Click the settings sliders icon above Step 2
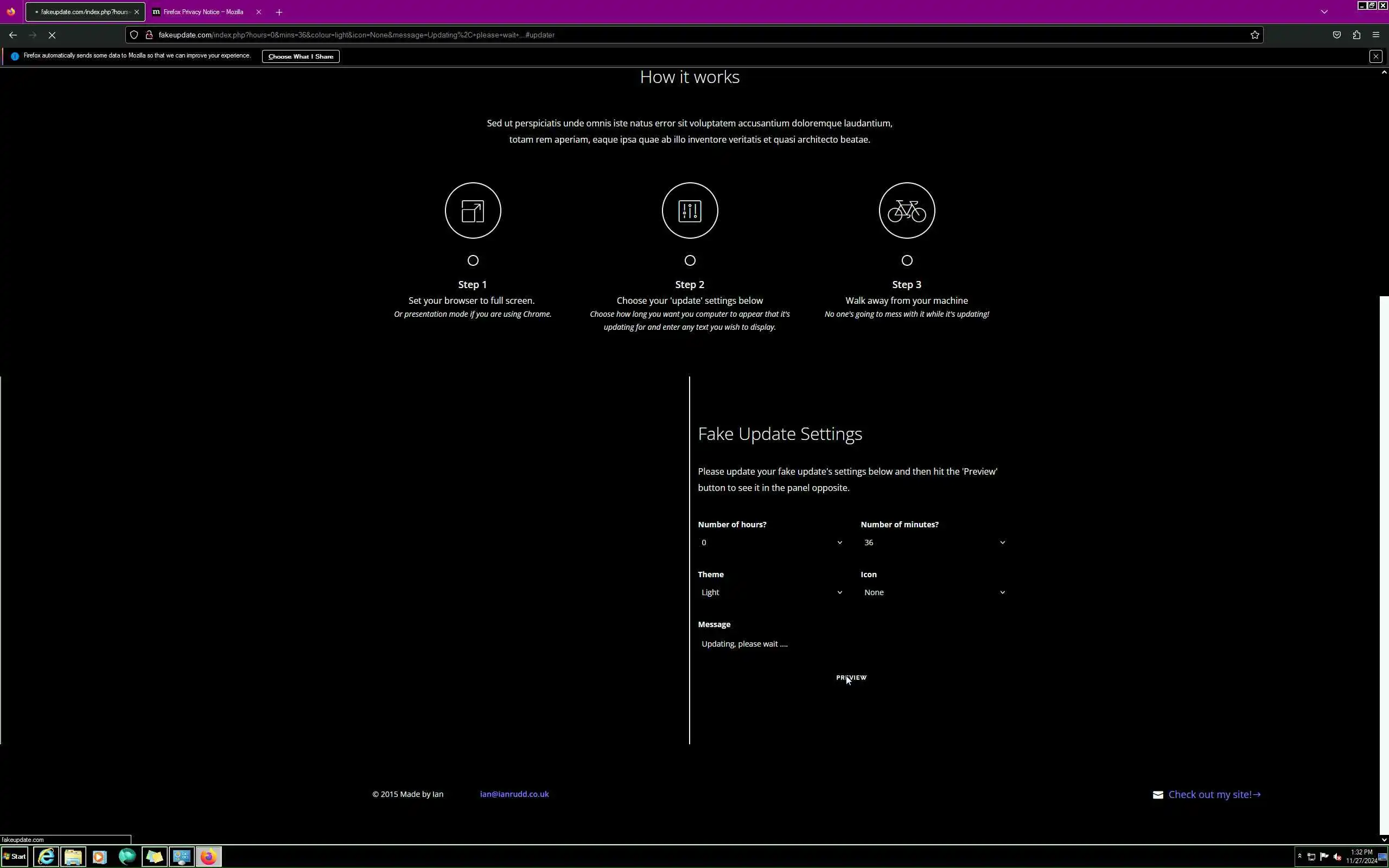The height and width of the screenshot is (868, 1389). tap(689, 210)
